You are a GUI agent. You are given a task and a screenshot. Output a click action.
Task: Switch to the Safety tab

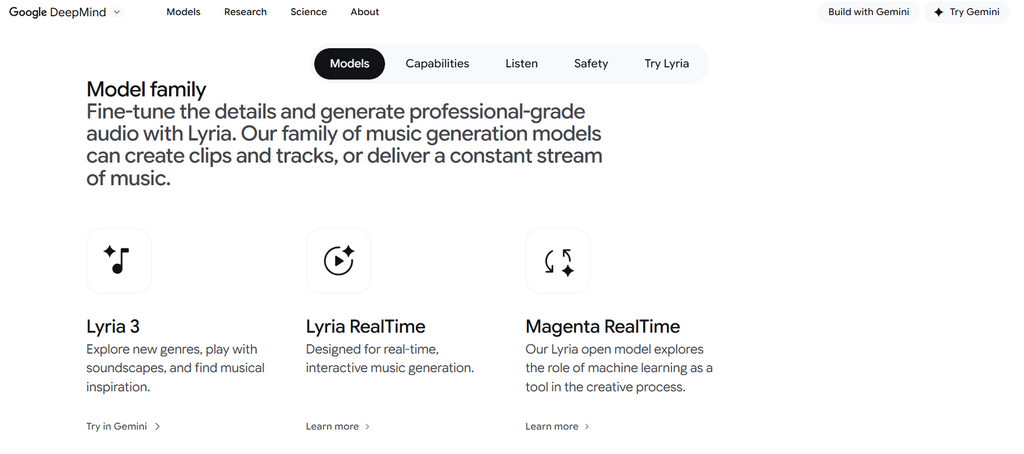click(x=591, y=63)
